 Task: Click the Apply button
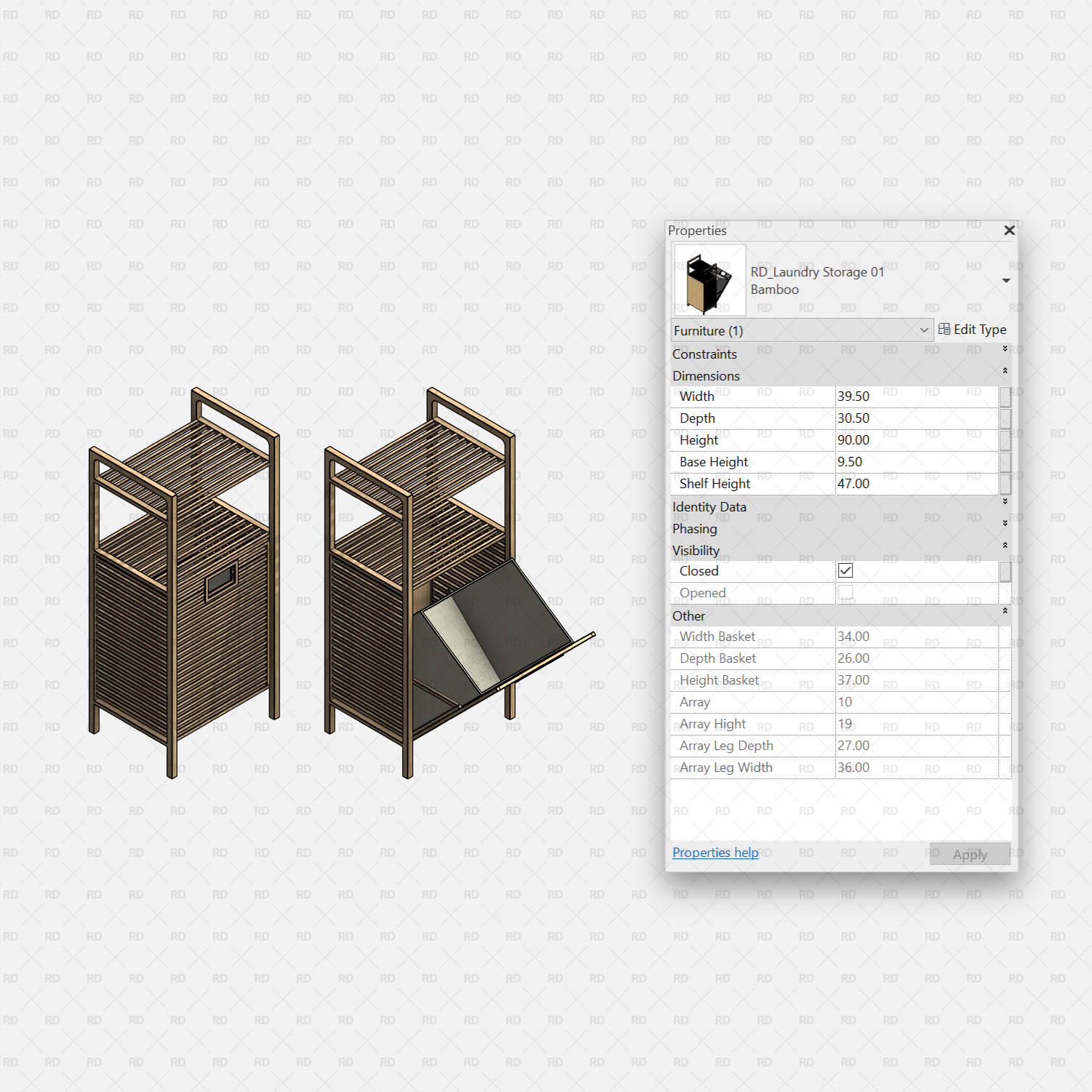(969, 853)
